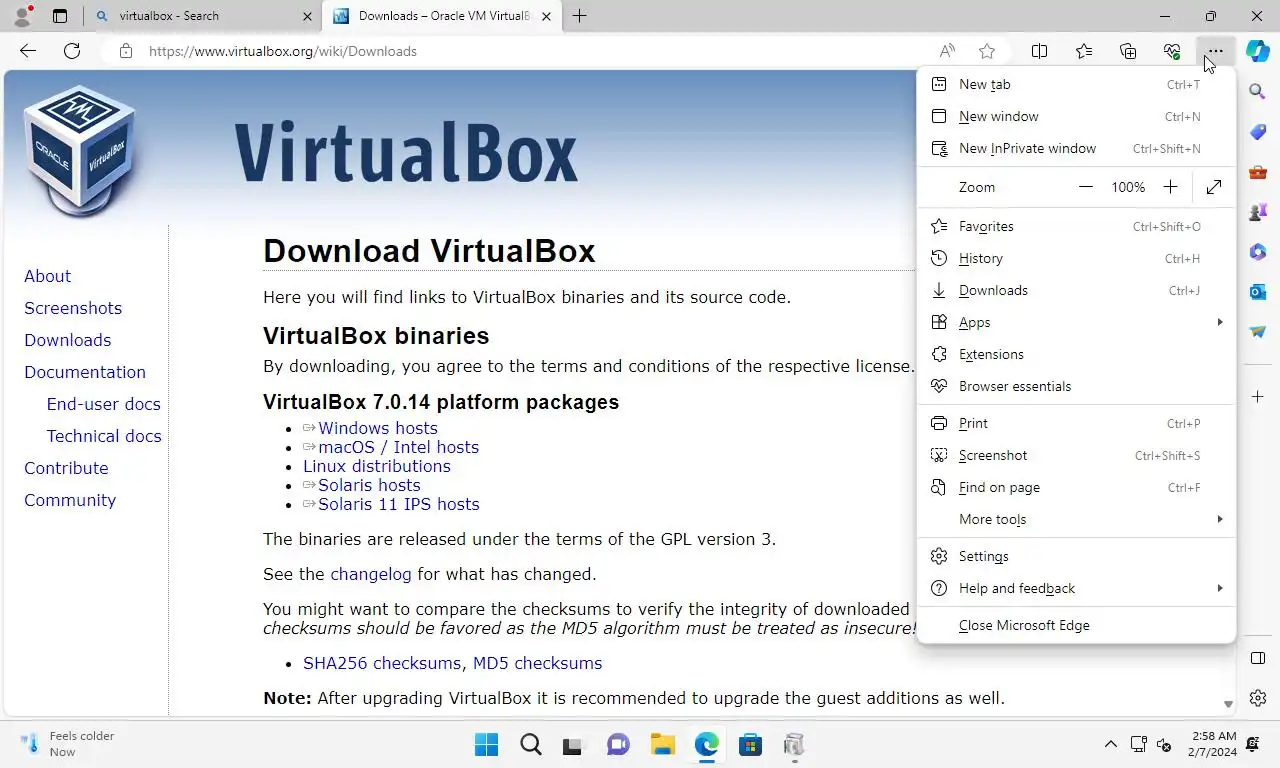This screenshot has height=768, width=1280.
Task: Open End-user docs in the sidebar
Action: coord(103,404)
